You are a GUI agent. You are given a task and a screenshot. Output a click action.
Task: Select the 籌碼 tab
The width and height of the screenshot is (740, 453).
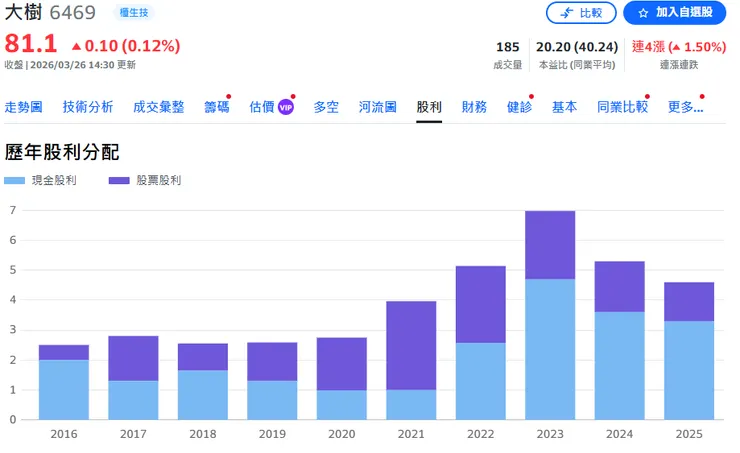click(x=217, y=107)
